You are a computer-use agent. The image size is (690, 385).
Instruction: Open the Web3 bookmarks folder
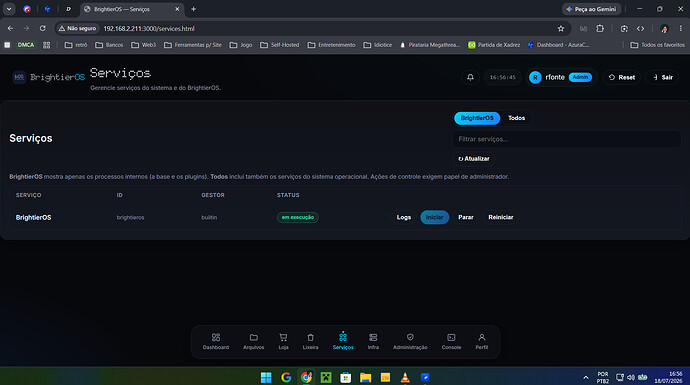143,45
